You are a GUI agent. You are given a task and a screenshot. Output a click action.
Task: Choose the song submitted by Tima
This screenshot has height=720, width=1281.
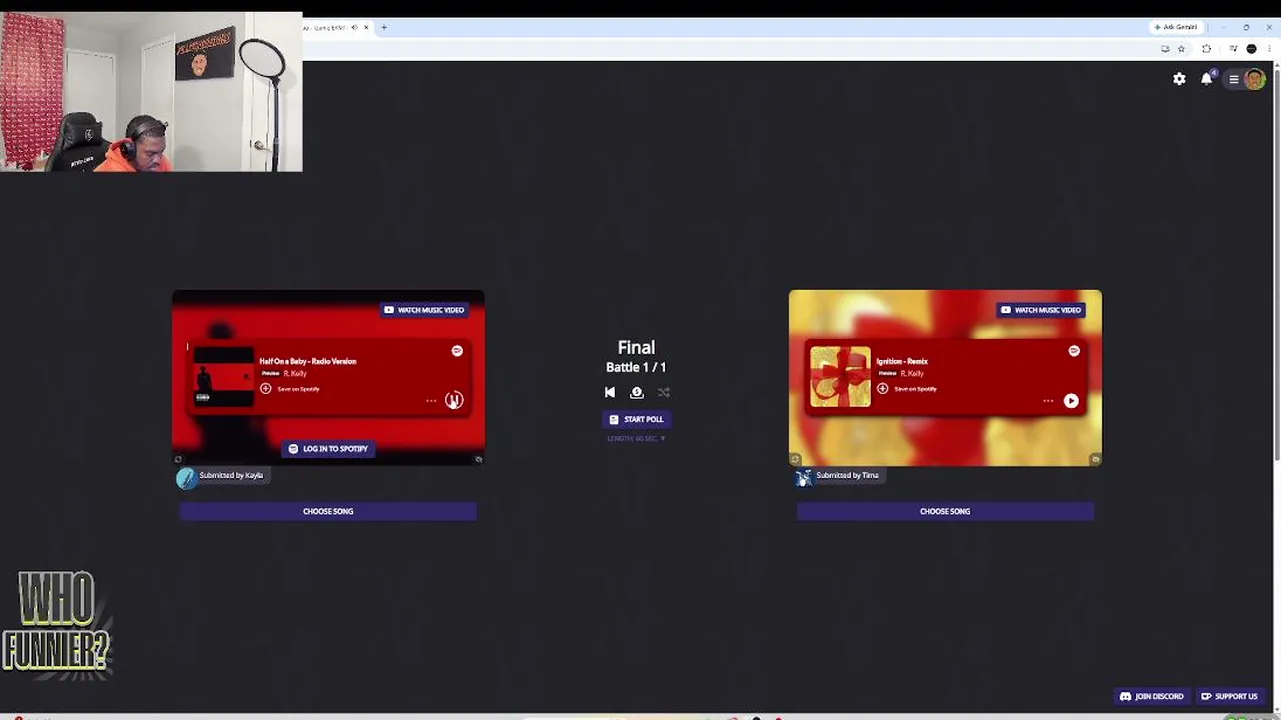[x=945, y=511]
